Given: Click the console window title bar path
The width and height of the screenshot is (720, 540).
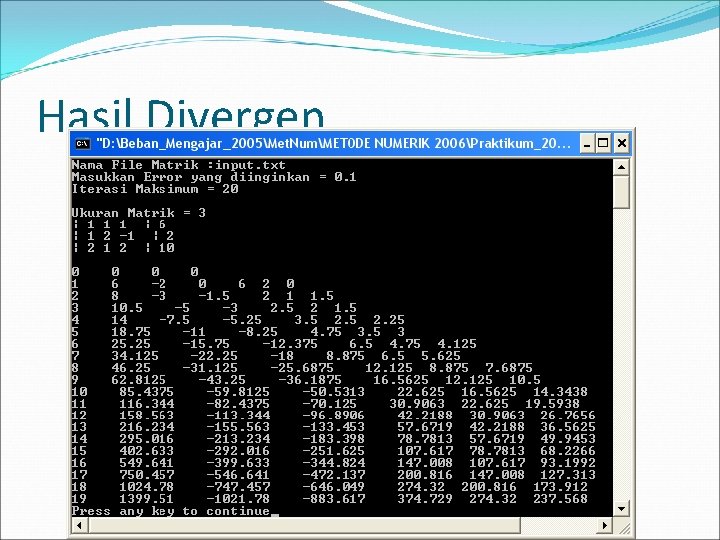Looking at the screenshot, I should click(334, 144).
